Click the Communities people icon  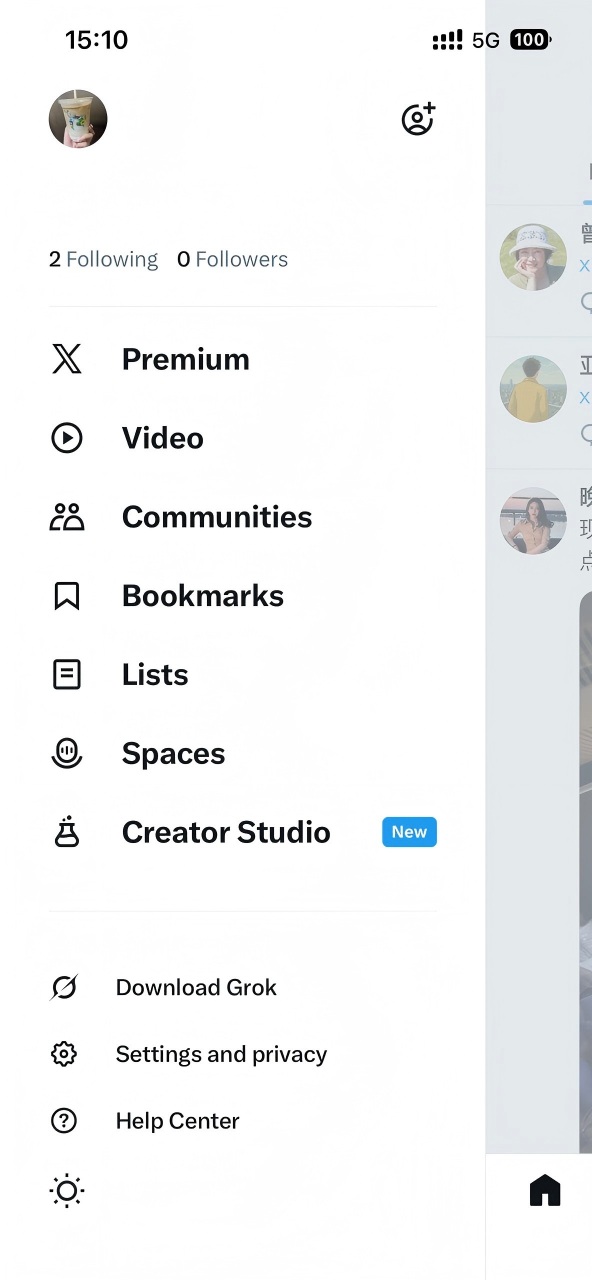(x=66, y=517)
